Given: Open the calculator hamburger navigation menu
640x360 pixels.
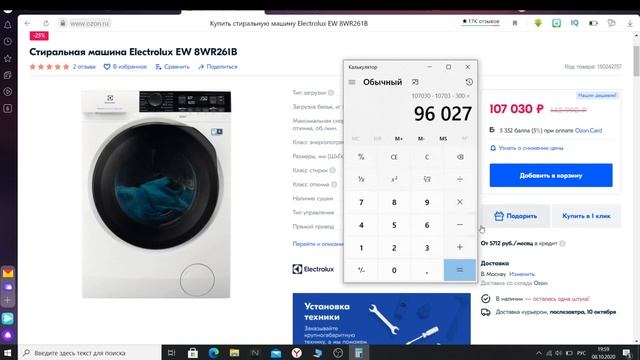Looking at the screenshot, I should (x=352, y=82).
